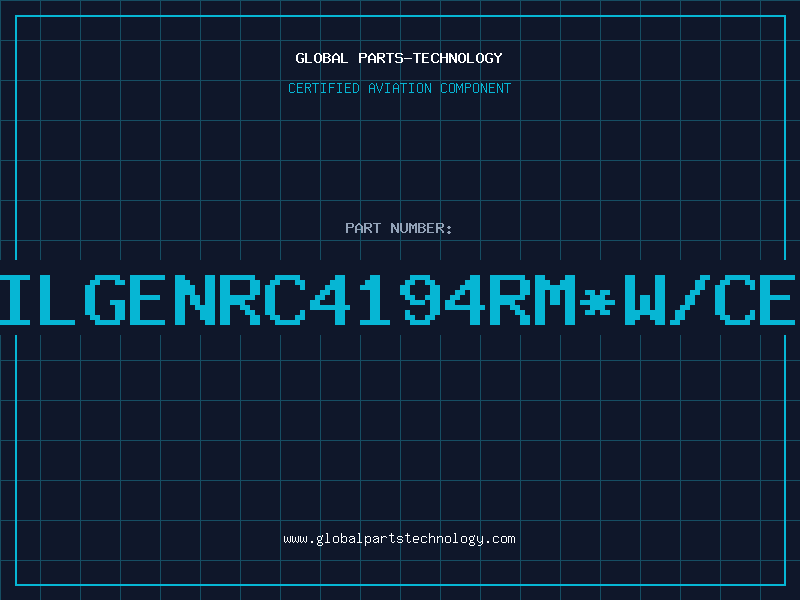Open the www.globalpartstechnology.com website link
The width and height of the screenshot is (800, 600).
(x=399, y=539)
